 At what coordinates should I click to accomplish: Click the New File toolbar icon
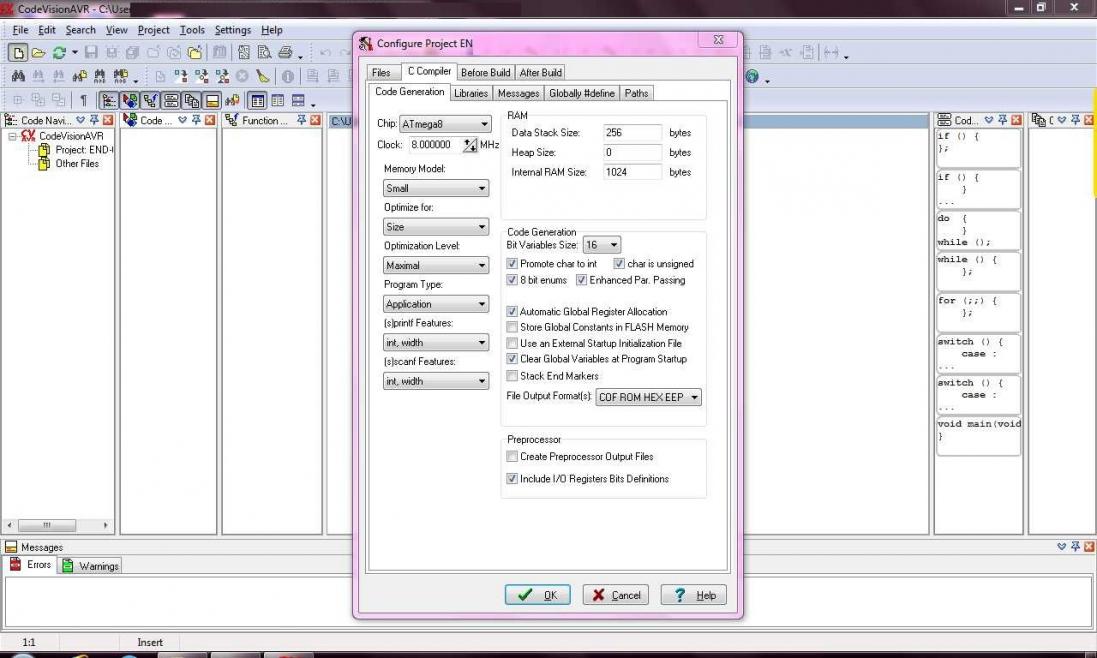coord(17,52)
